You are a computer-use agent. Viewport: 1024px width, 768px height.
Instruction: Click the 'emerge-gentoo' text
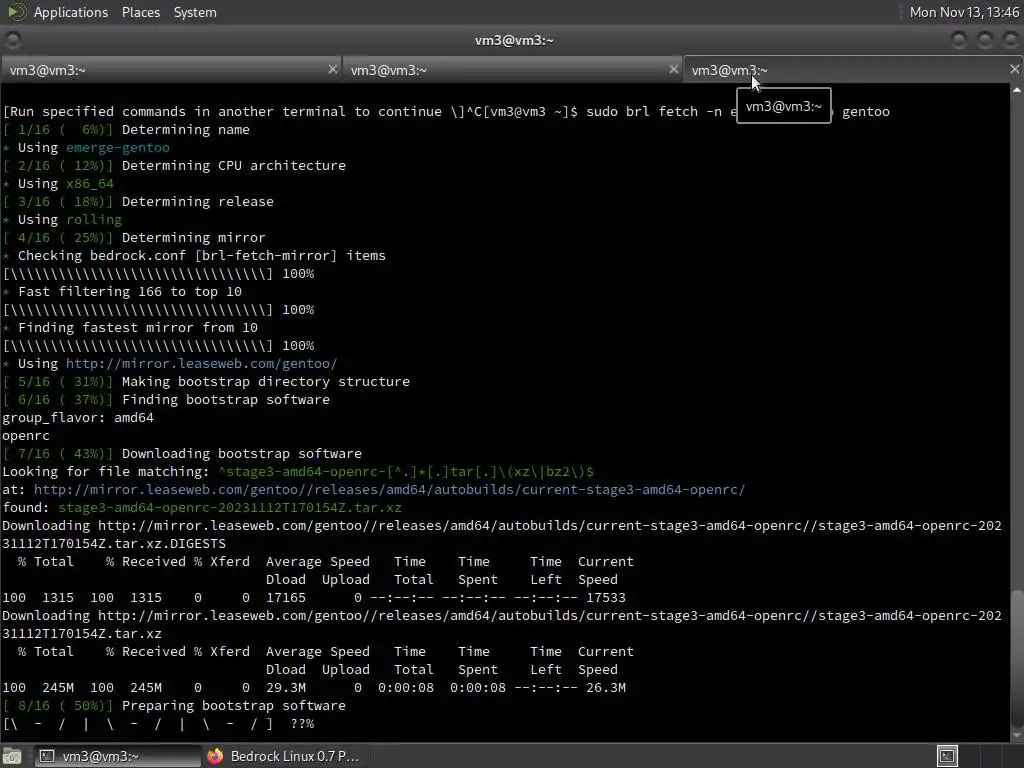point(118,148)
